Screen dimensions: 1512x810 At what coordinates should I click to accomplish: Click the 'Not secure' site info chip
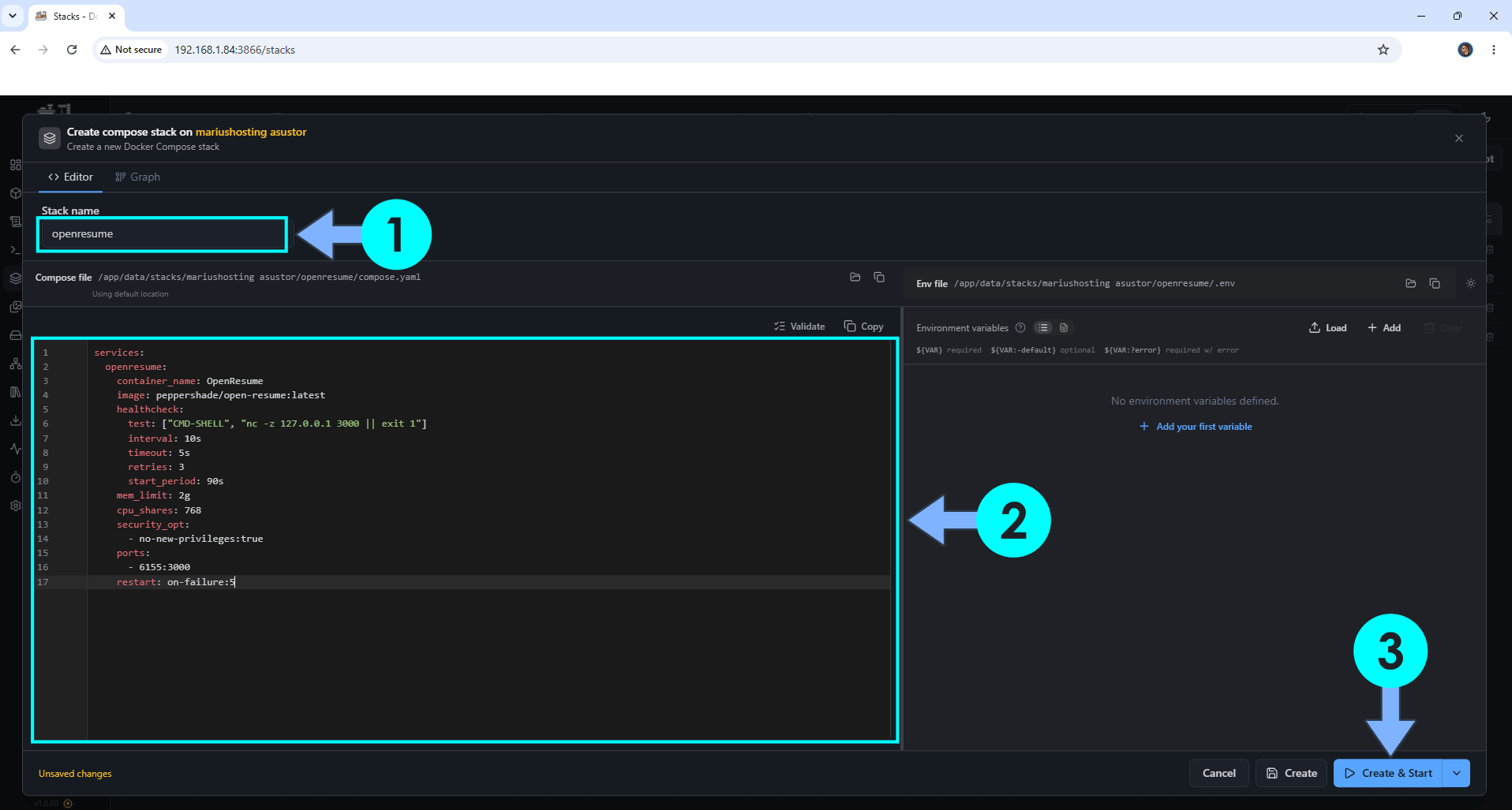pos(131,50)
